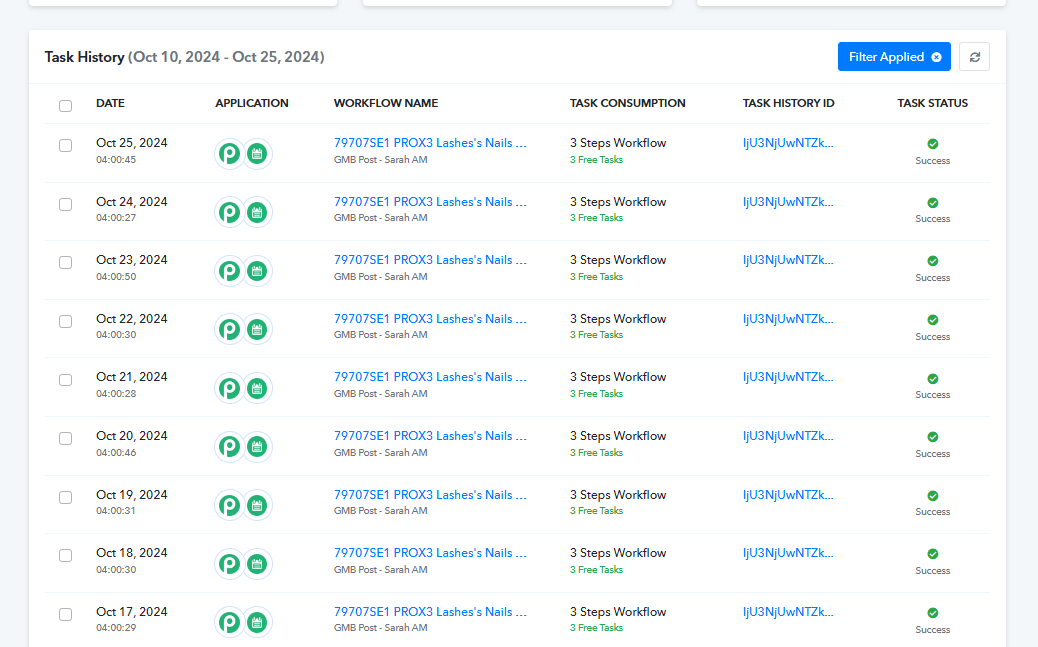Open task history ID link for Oct 19
This screenshot has width=1038, height=647.
(x=788, y=495)
